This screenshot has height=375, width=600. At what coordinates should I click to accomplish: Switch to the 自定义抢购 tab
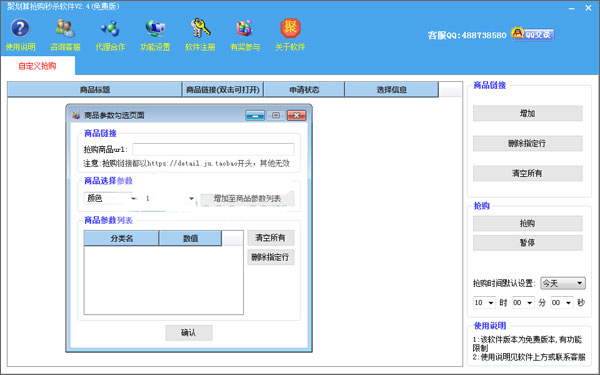[x=38, y=66]
